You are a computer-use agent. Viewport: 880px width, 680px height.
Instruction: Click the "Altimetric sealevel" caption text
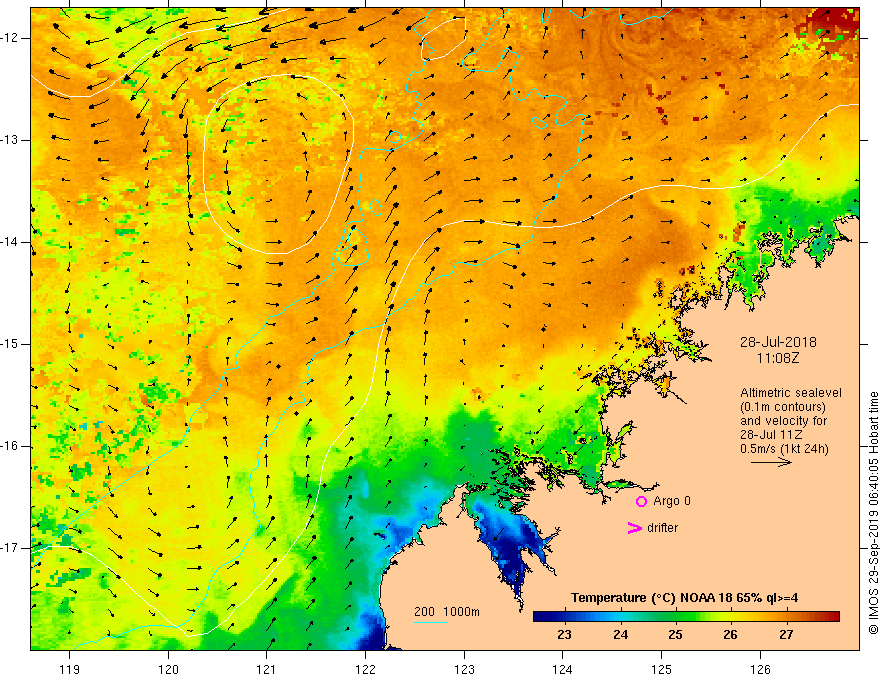(x=791, y=393)
